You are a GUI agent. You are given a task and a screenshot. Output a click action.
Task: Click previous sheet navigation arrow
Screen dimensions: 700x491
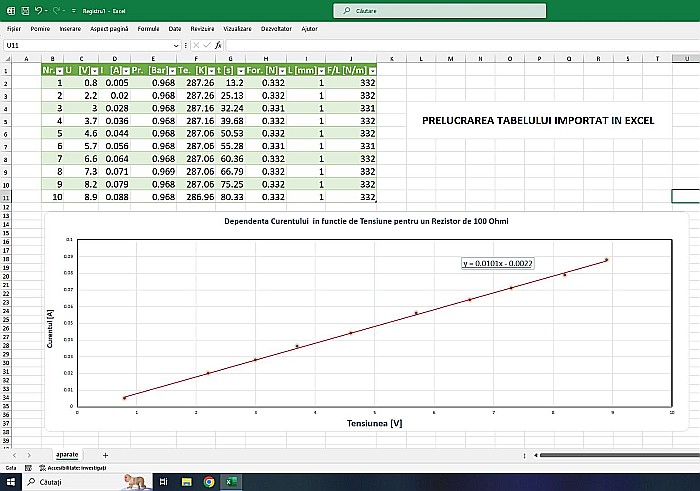point(14,455)
